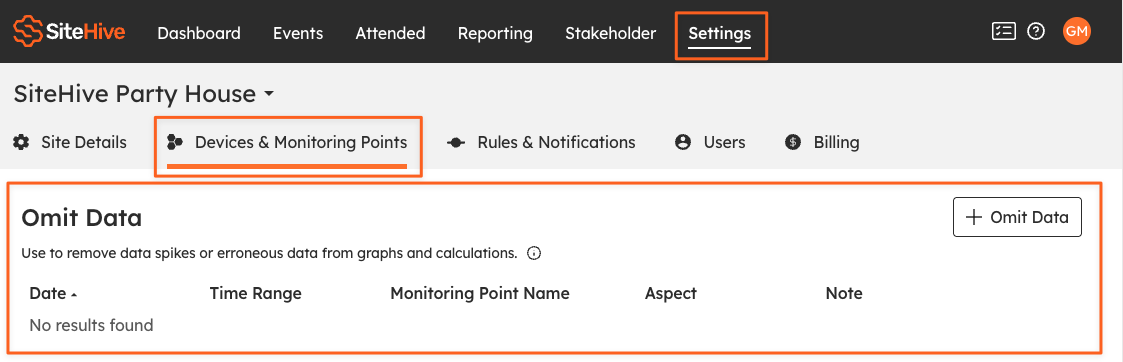Screen dimensions: 1123x362
Task: Click the info icon beside Omit Data description
Action: click(534, 253)
